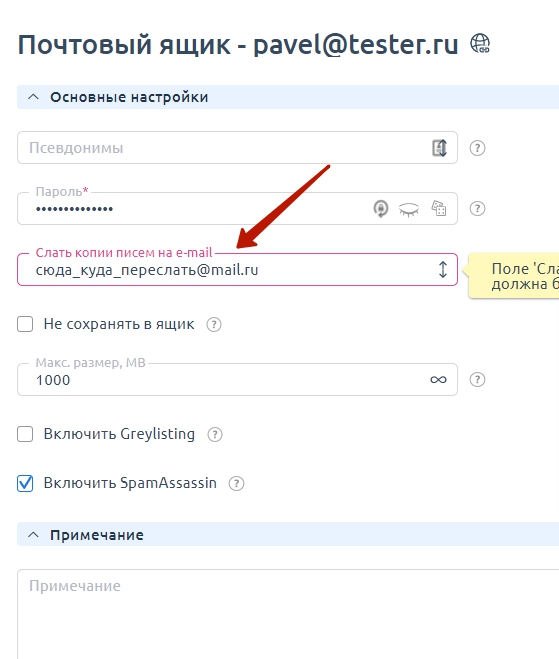559x659 pixels.
Task: Open help next to Включить Greylisting
Action: click(x=215, y=434)
